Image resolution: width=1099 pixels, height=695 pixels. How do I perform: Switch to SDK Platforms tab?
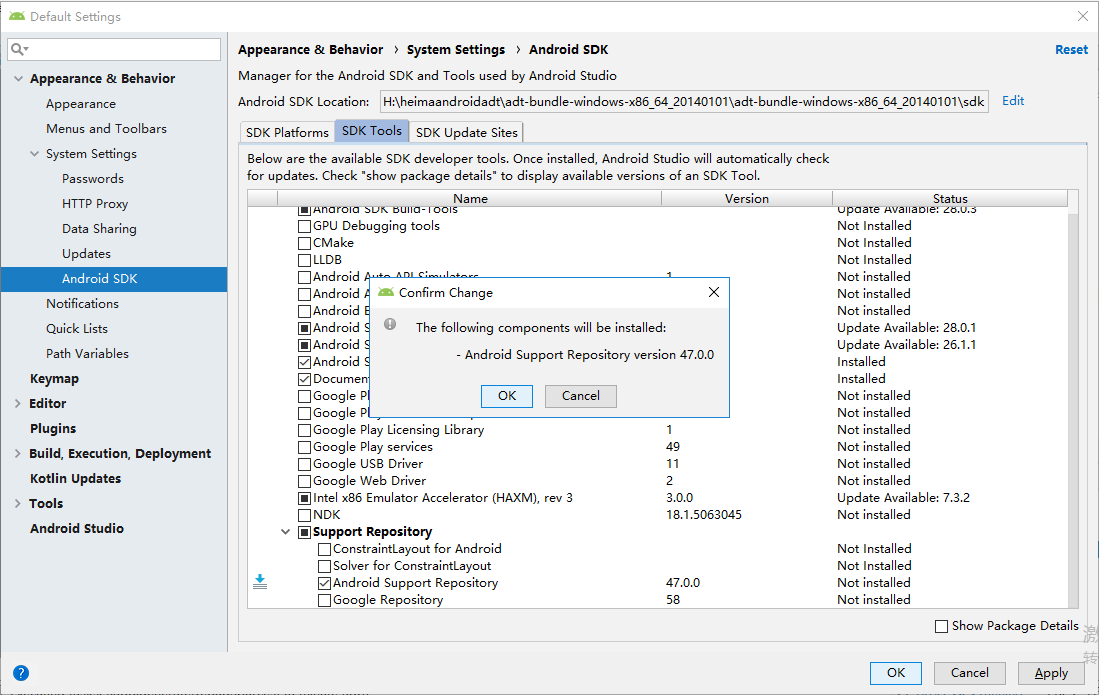[287, 132]
